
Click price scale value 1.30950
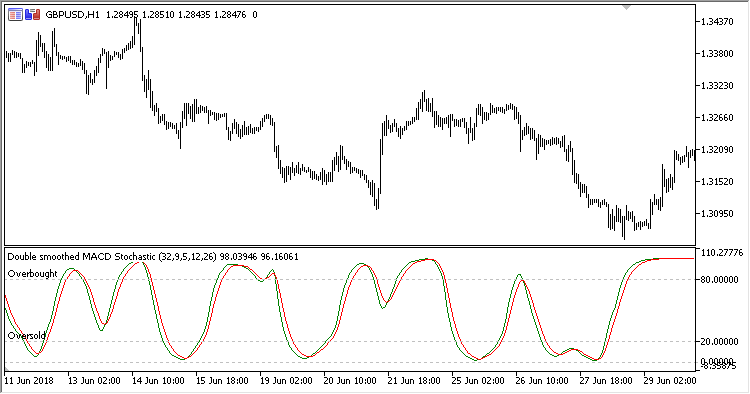pyautogui.click(x=717, y=213)
